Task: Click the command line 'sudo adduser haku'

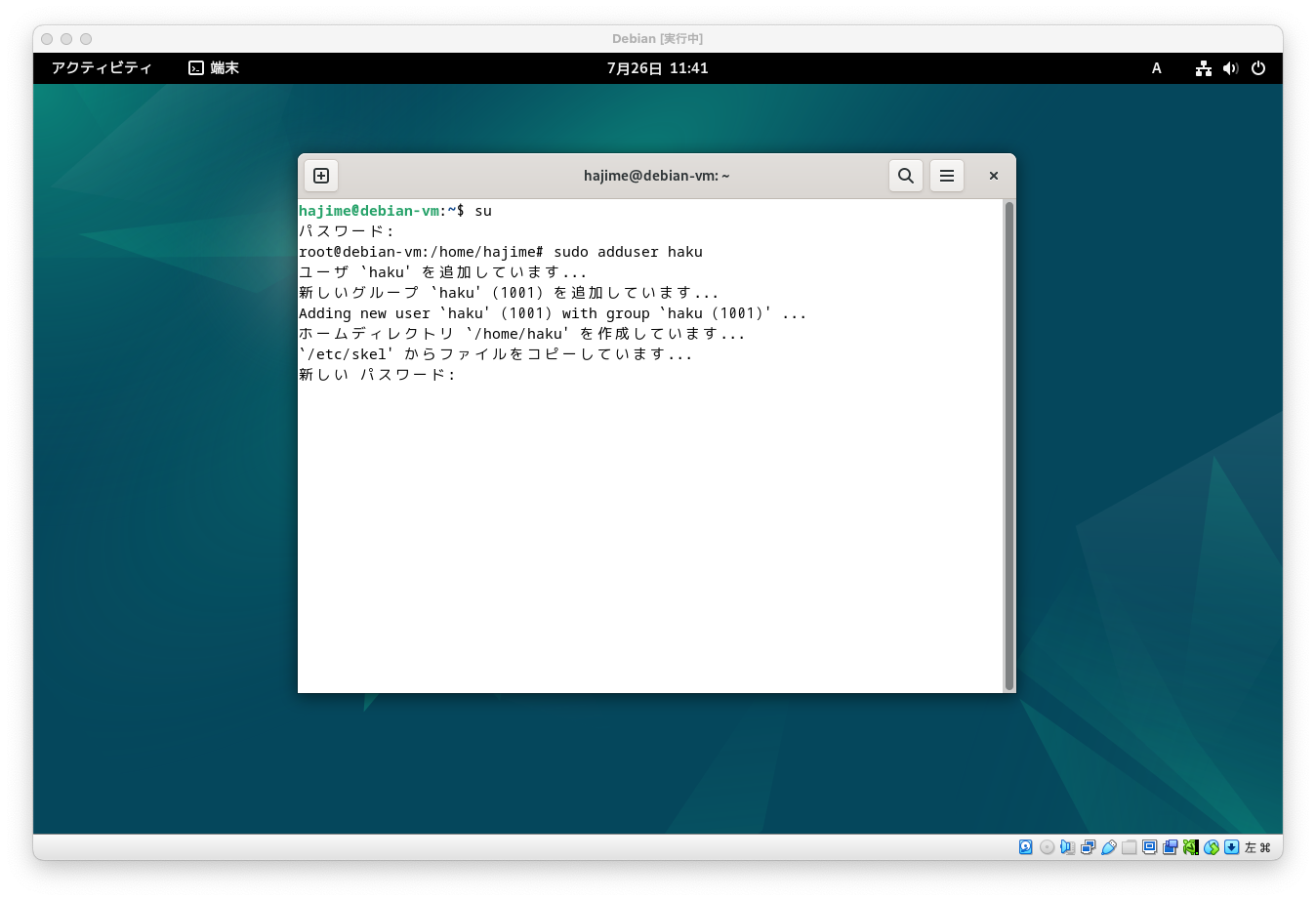Action: point(629,252)
